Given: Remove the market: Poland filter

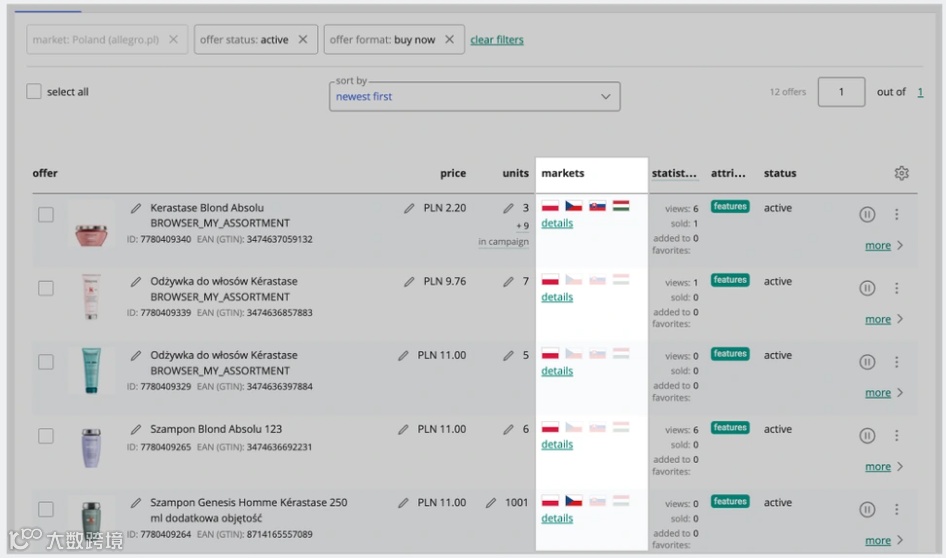Looking at the screenshot, I should (173, 39).
